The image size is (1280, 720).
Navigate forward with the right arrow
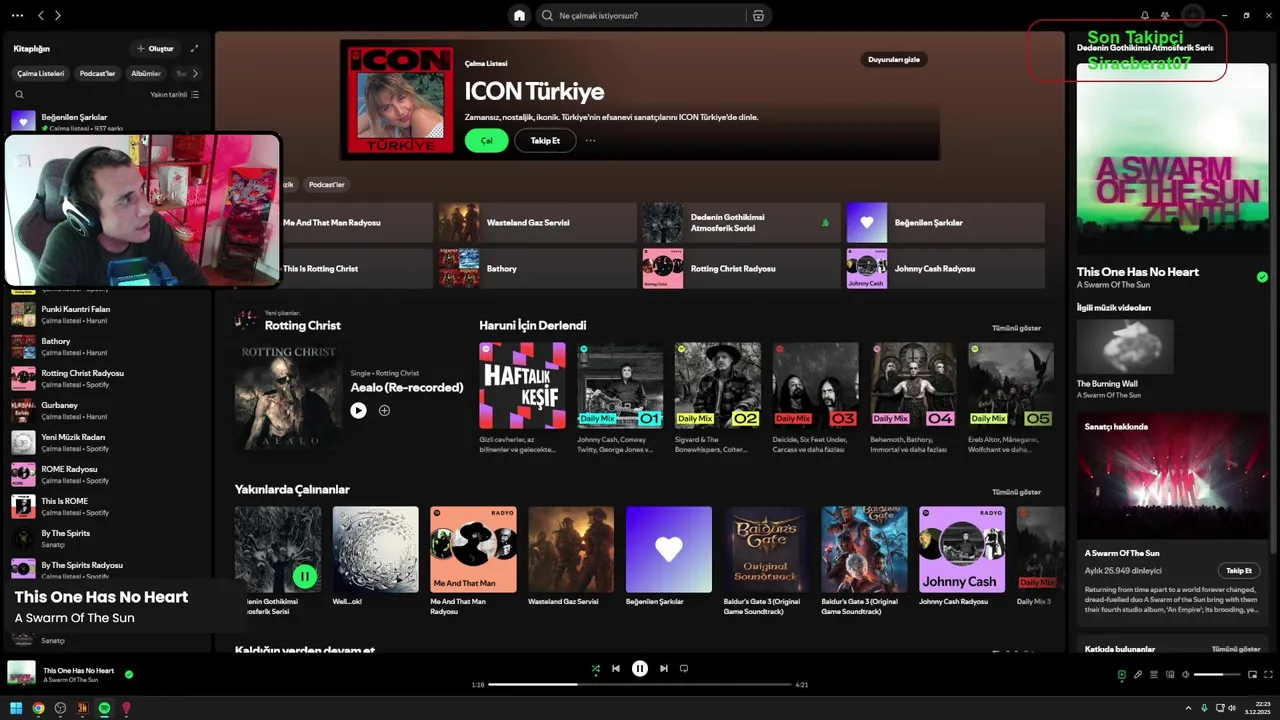(x=58, y=15)
